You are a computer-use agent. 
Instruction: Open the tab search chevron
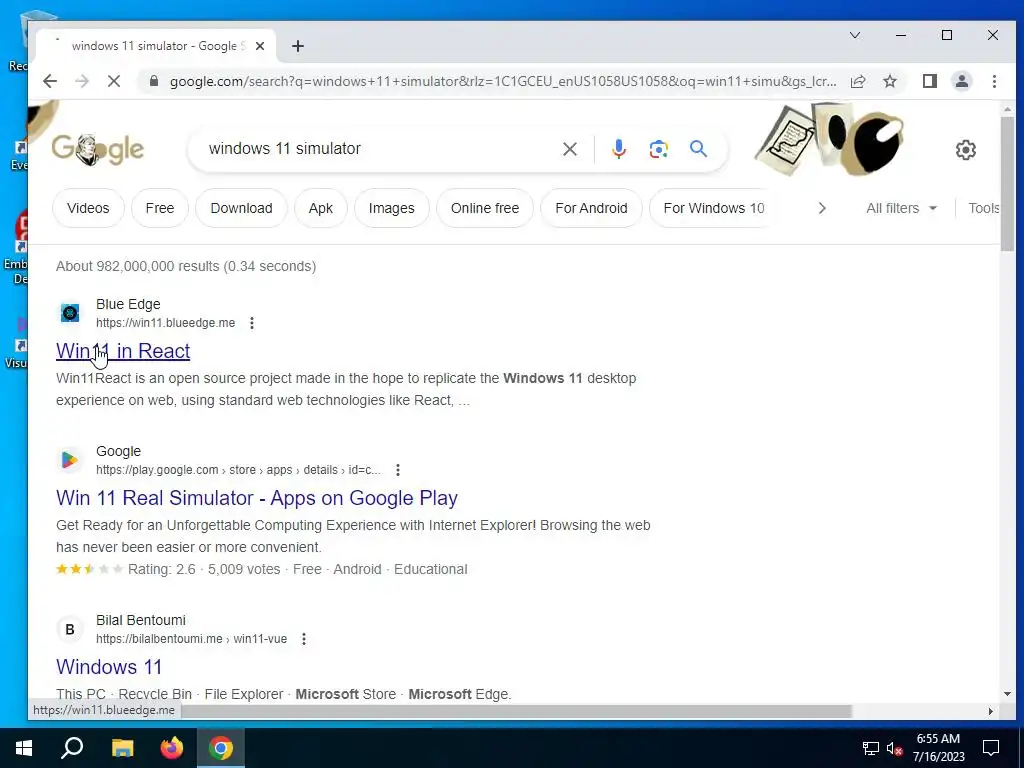click(x=854, y=35)
